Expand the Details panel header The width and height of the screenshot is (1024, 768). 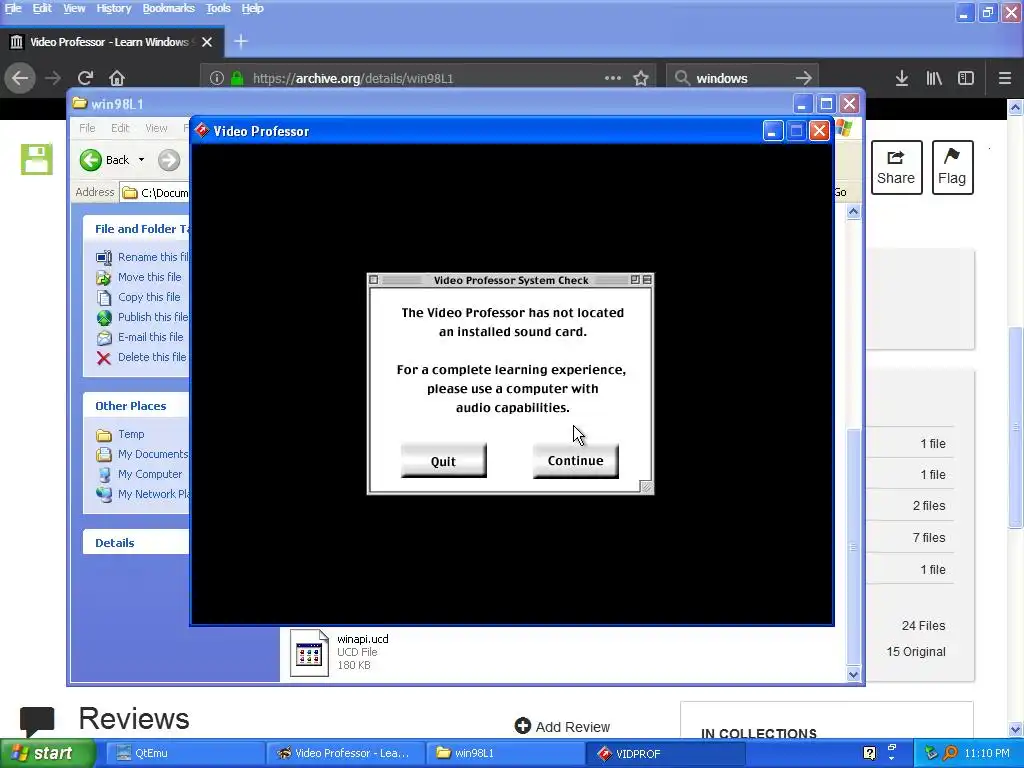pos(136,542)
